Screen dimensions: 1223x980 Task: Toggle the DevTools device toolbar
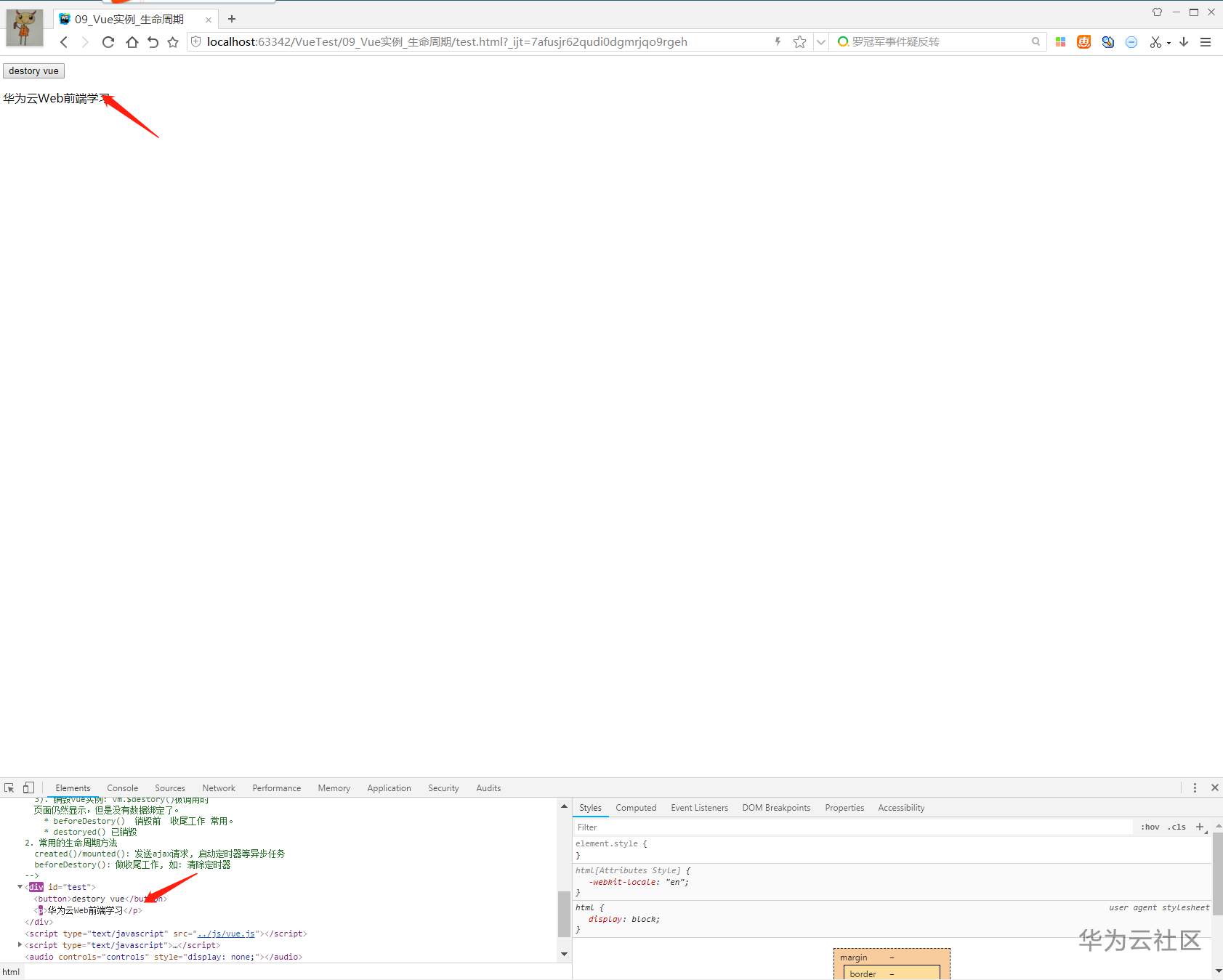(x=28, y=787)
